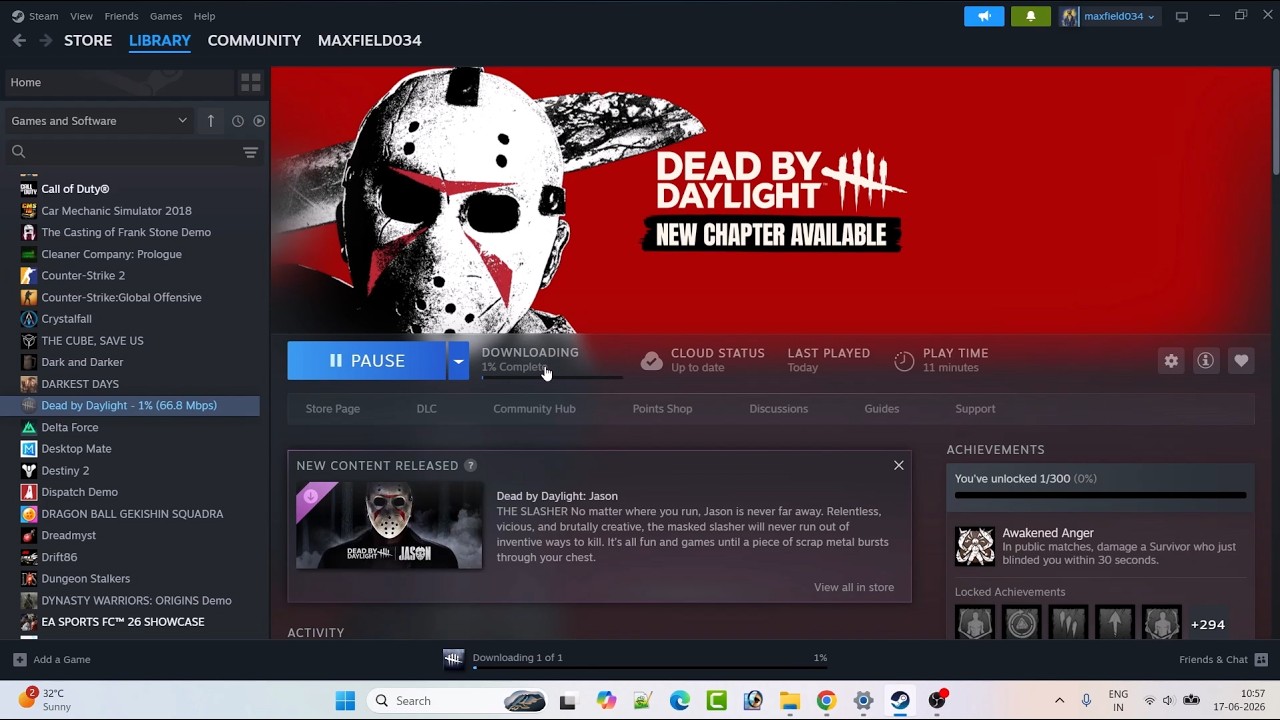Click the achievements progress bar

coord(1100,495)
